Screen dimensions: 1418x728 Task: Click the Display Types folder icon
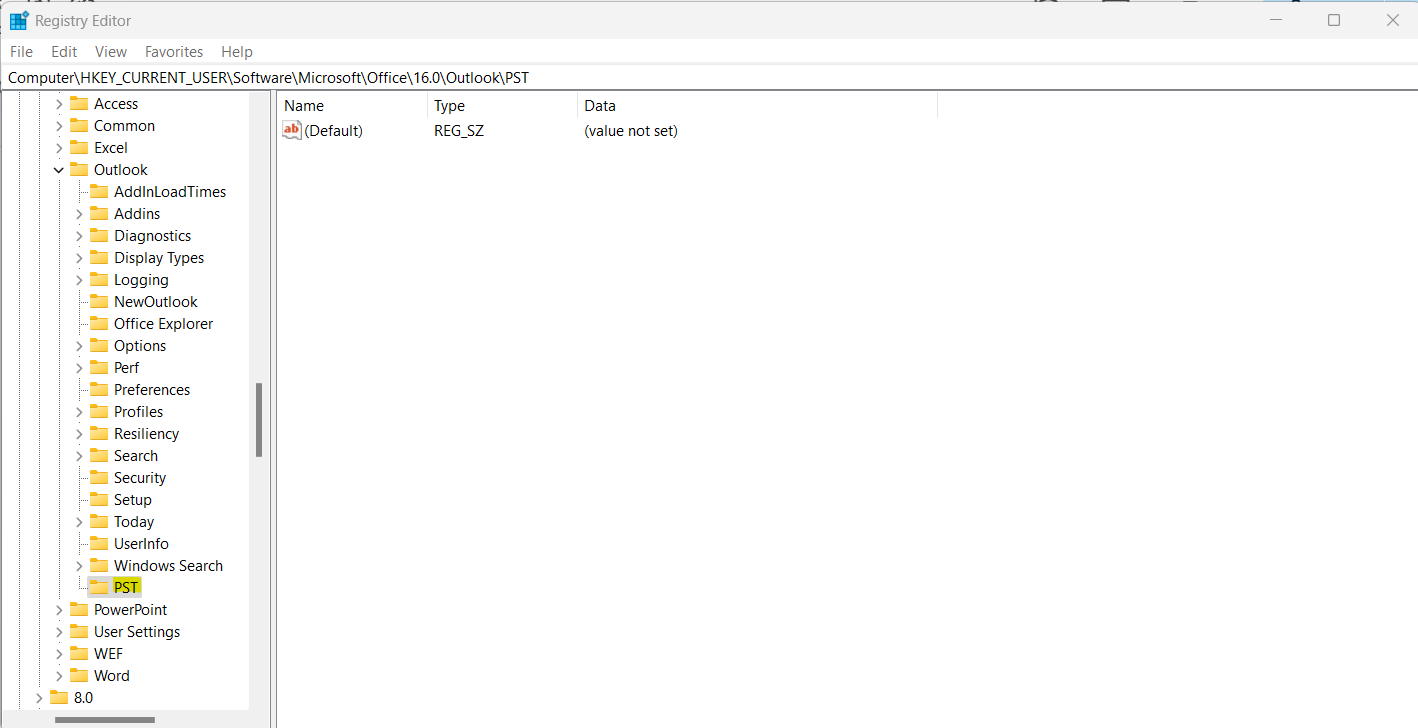[x=99, y=257]
